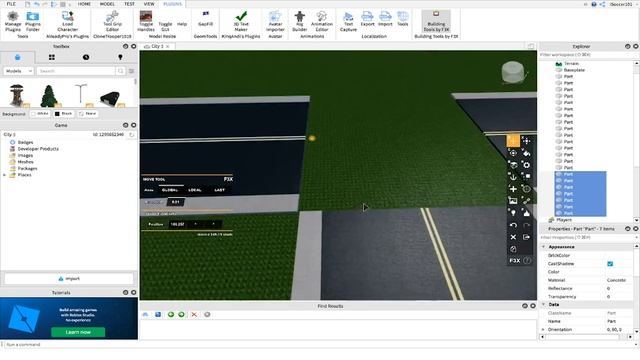
Task: Open localization Tools
Action: 402,19
